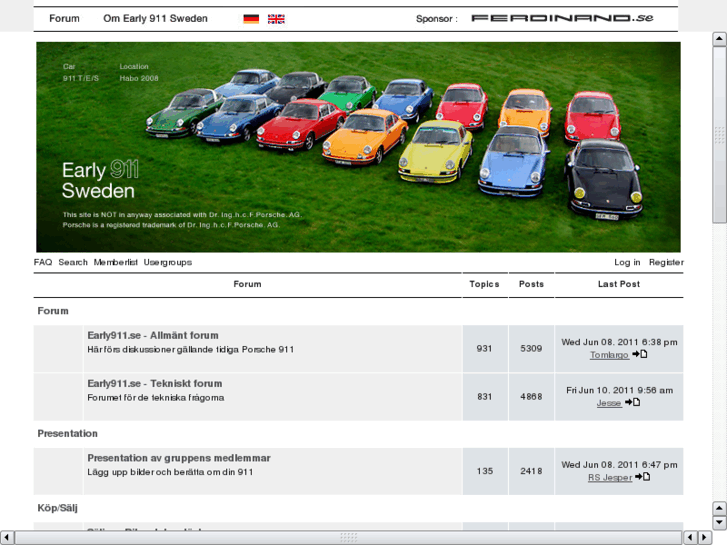This screenshot has height=545, width=727.
Task: View latest post icon next to RS Jesper
Action: click(x=643, y=477)
